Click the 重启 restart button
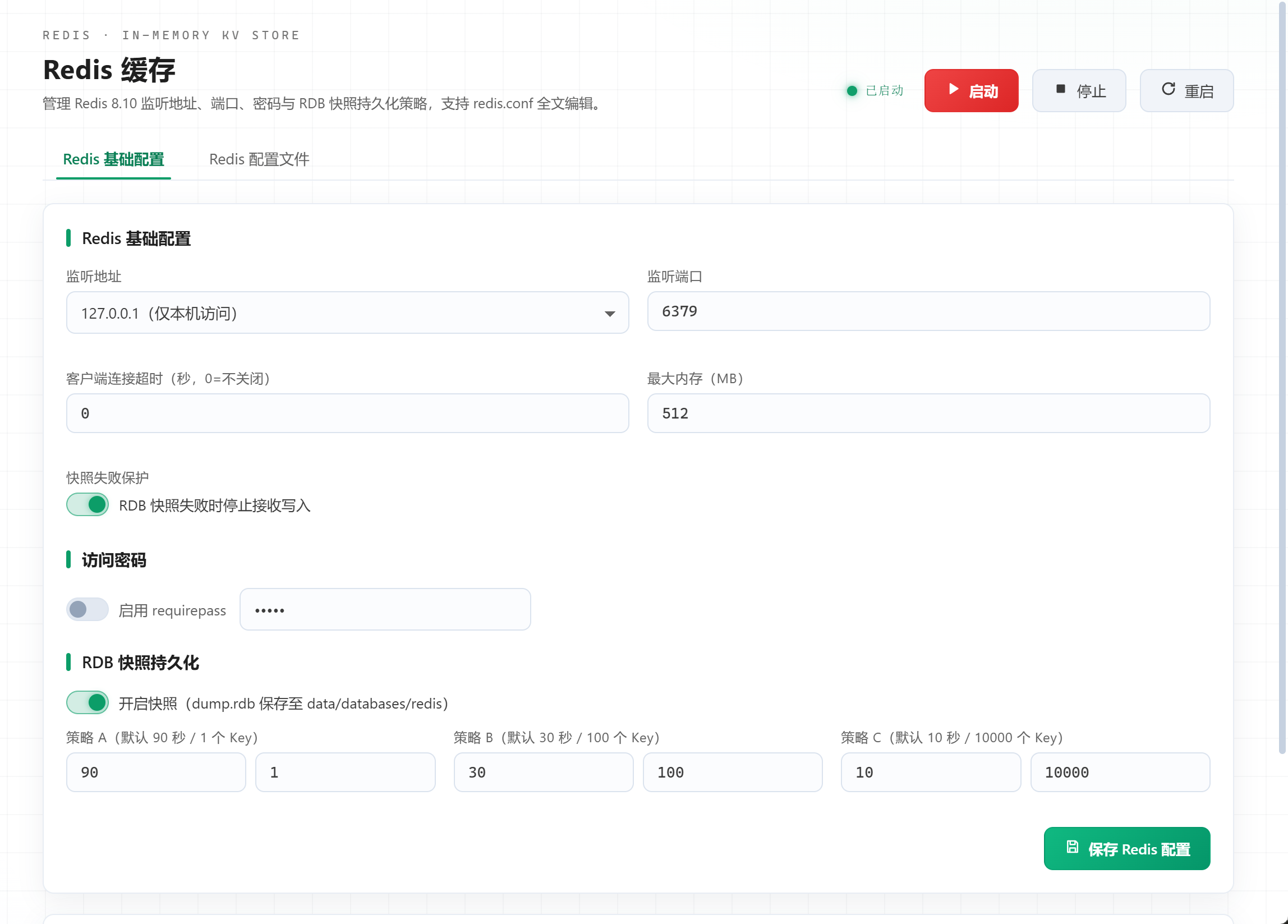The image size is (1288, 924). click(1186, 91)
